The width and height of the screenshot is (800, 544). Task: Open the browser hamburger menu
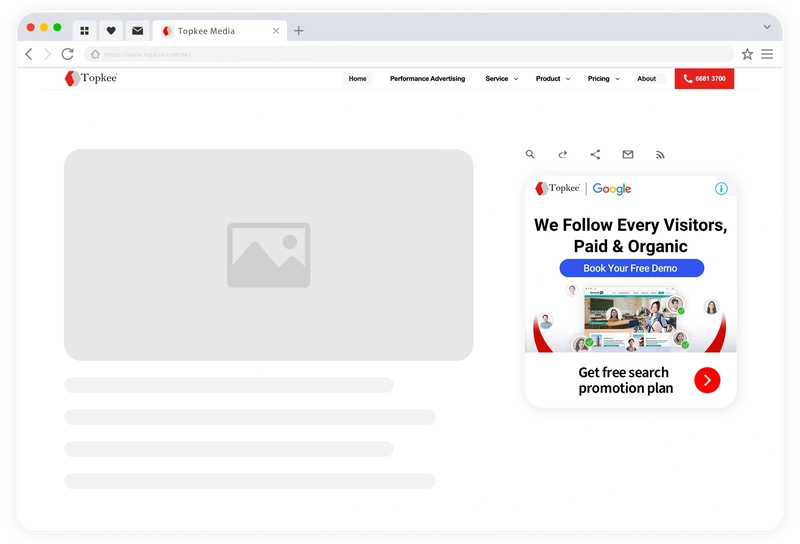point(767,54)
